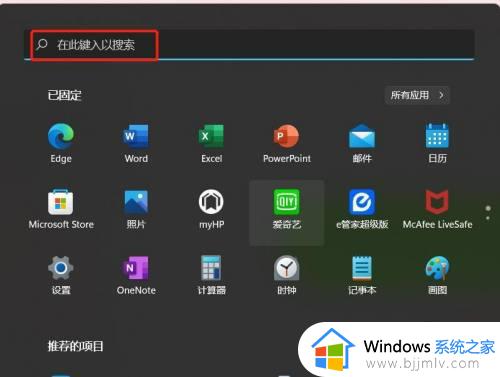Open 设置 settings gear
Screen dimensions: 500x377
61,275
